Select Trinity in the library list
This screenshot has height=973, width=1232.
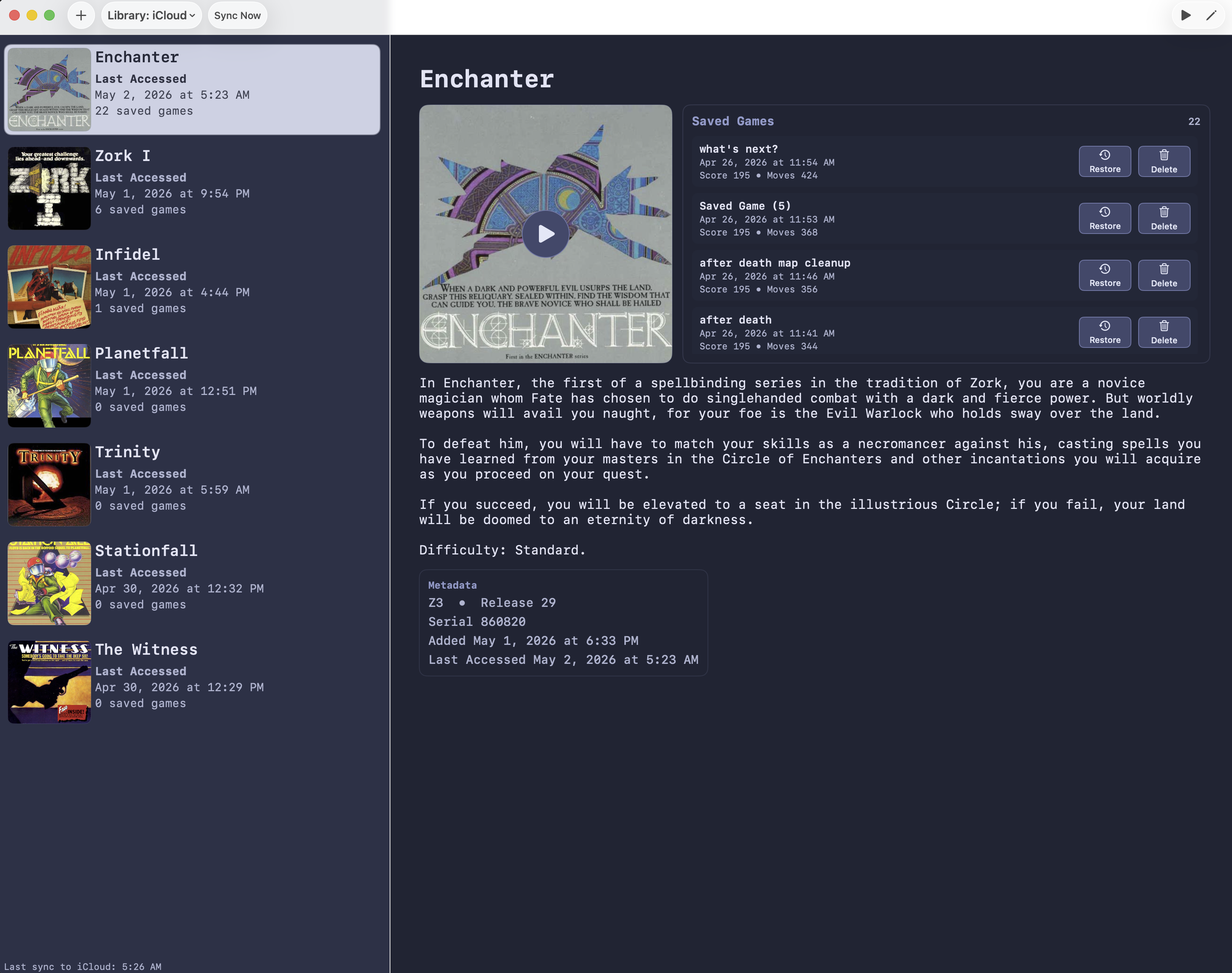point(192,484)
